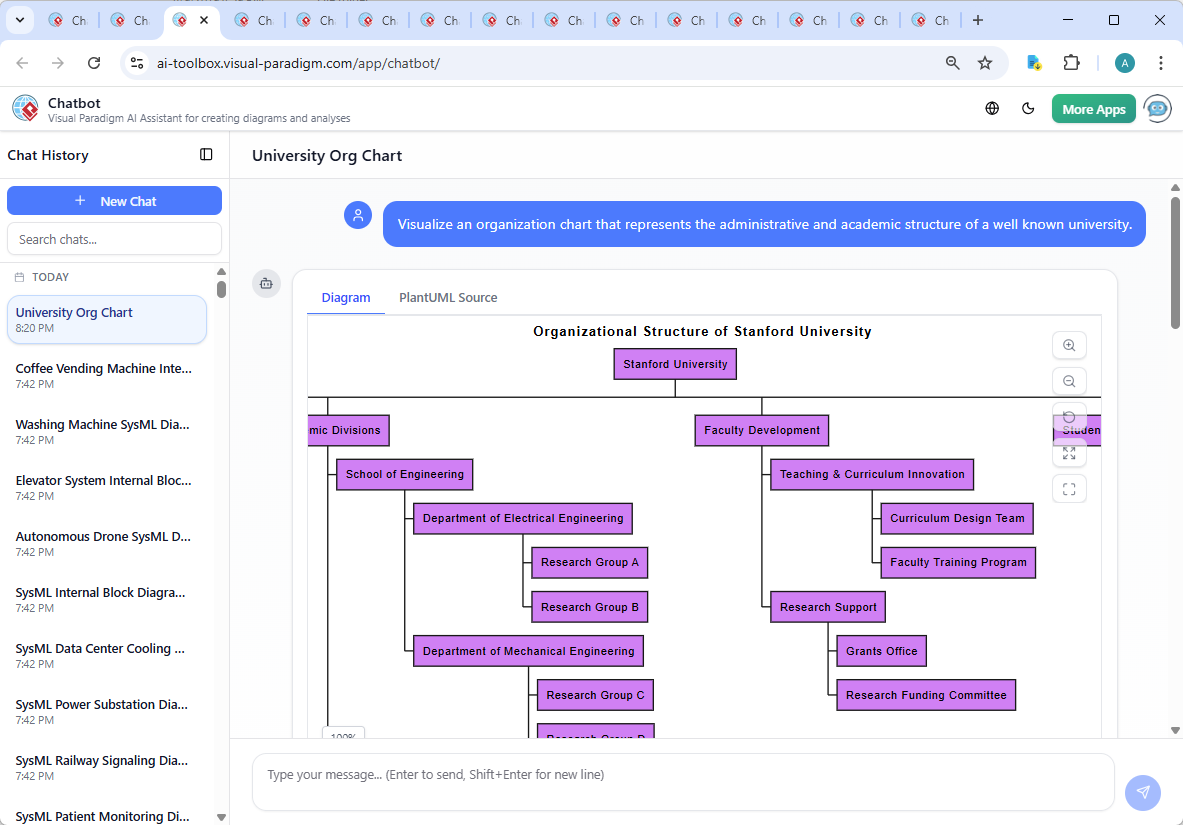This screenshot has height=825, width=1183.
Task: Reset the diagram view with the reload icon
Action: (x=1069, y=417)
